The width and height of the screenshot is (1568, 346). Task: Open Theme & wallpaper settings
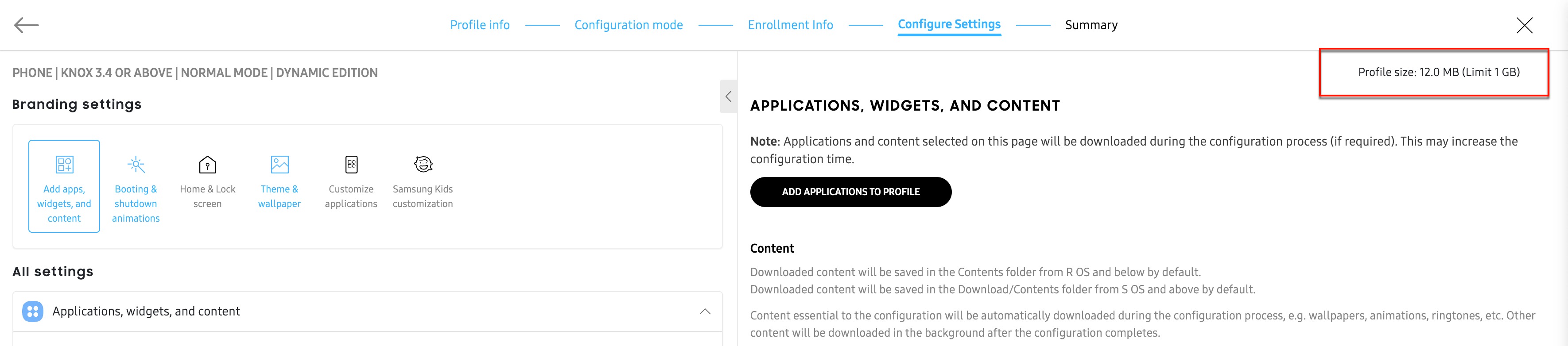279,182
